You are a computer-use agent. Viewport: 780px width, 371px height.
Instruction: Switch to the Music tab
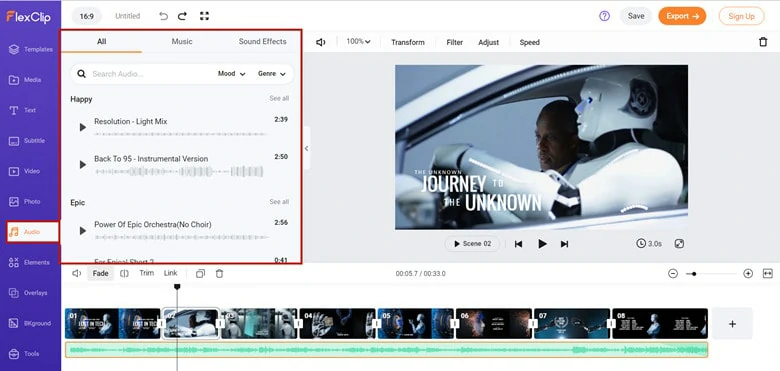click(x=182, y=42)
